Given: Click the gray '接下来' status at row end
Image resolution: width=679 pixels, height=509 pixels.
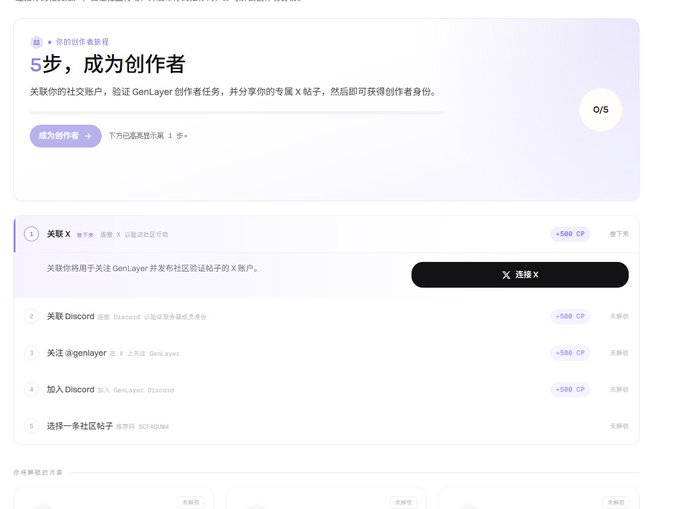Looking at the screenshot, I should 619,234.
